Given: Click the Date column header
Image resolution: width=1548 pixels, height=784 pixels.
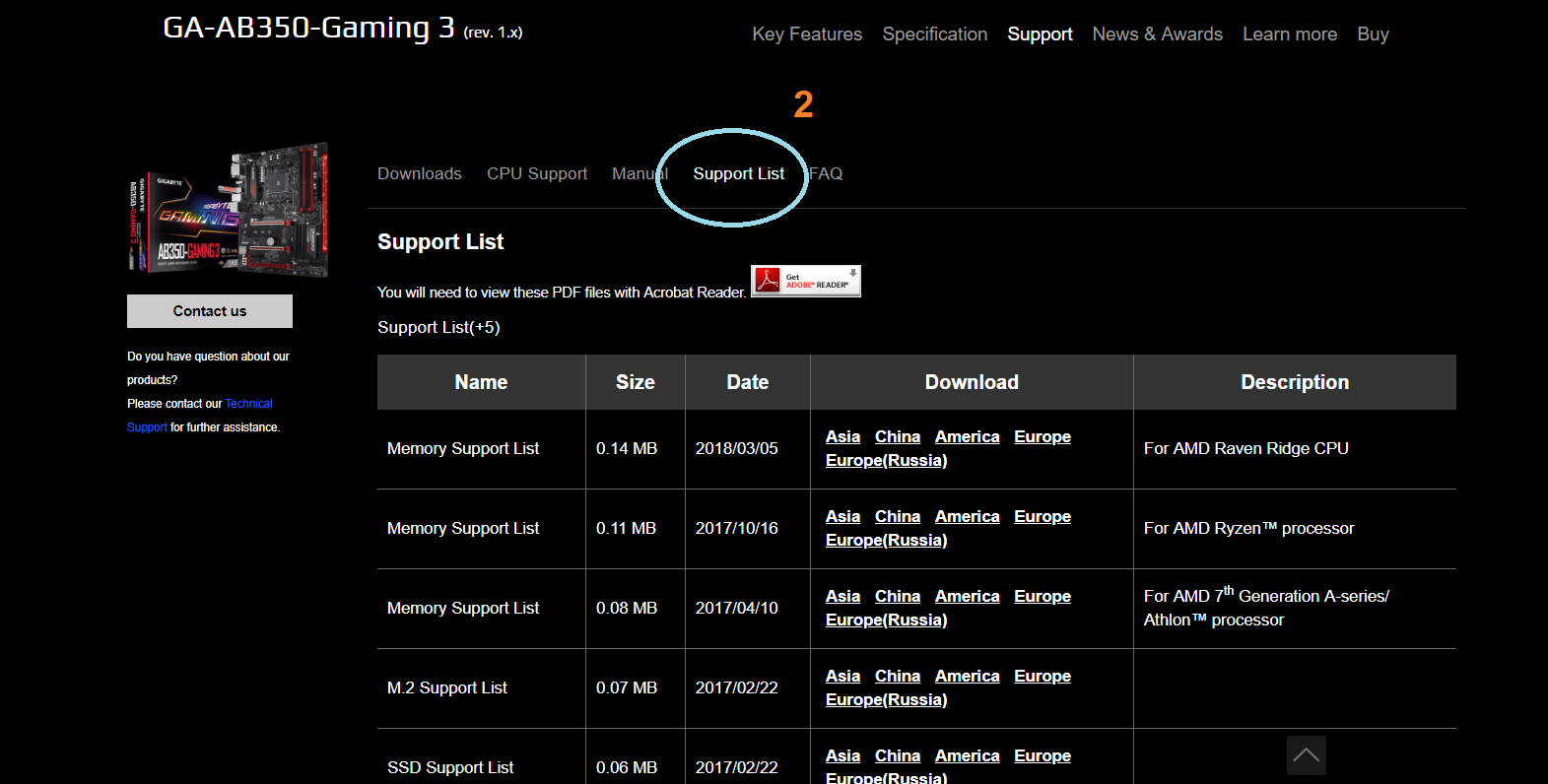Looking at the screenshot, I should pyautogui.click(x=748, y=382).
